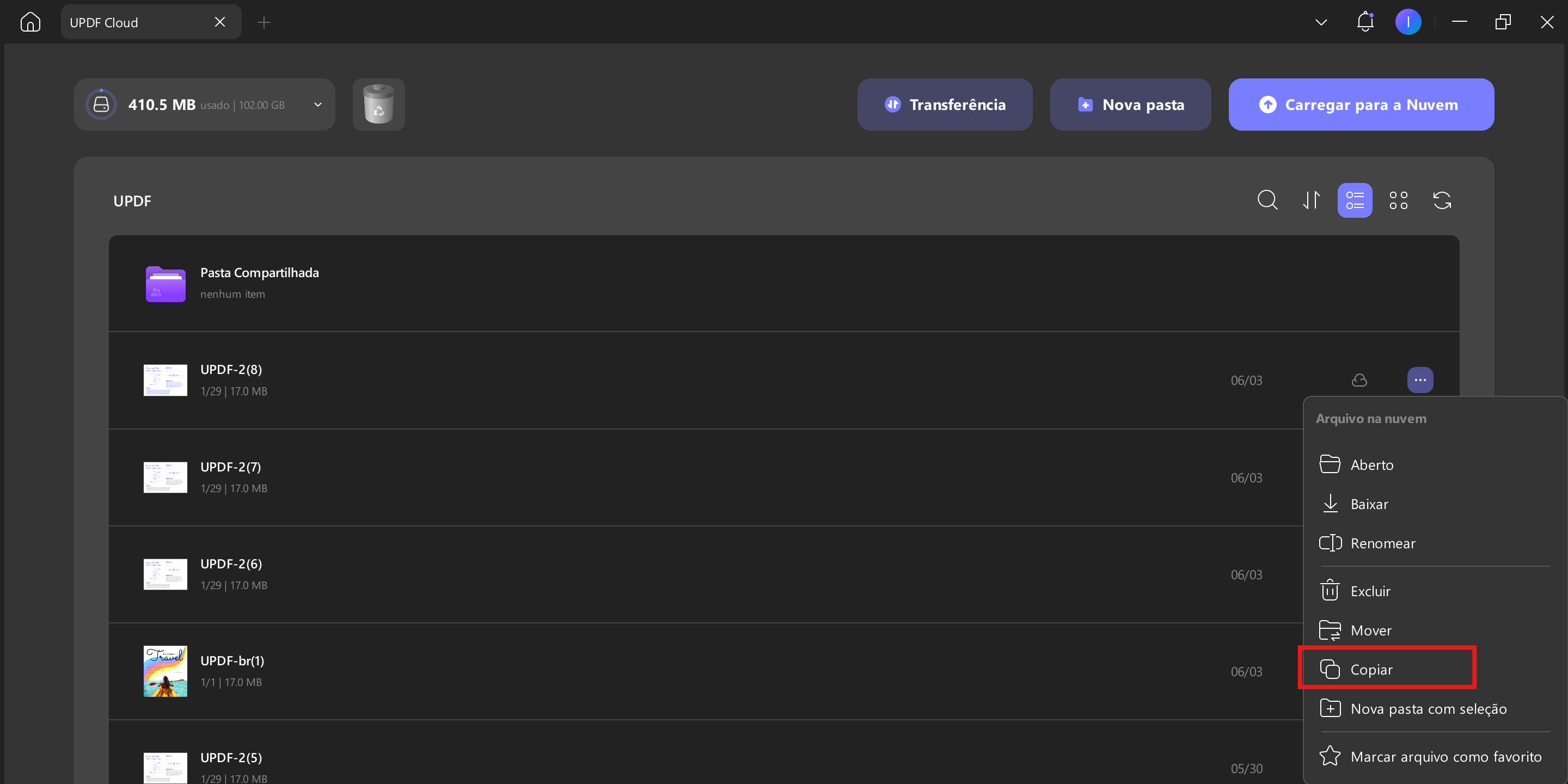This screenshot has height=784, width=1568.
Task: Click the Nova pasta button
Action: [x=1130, y=105]
